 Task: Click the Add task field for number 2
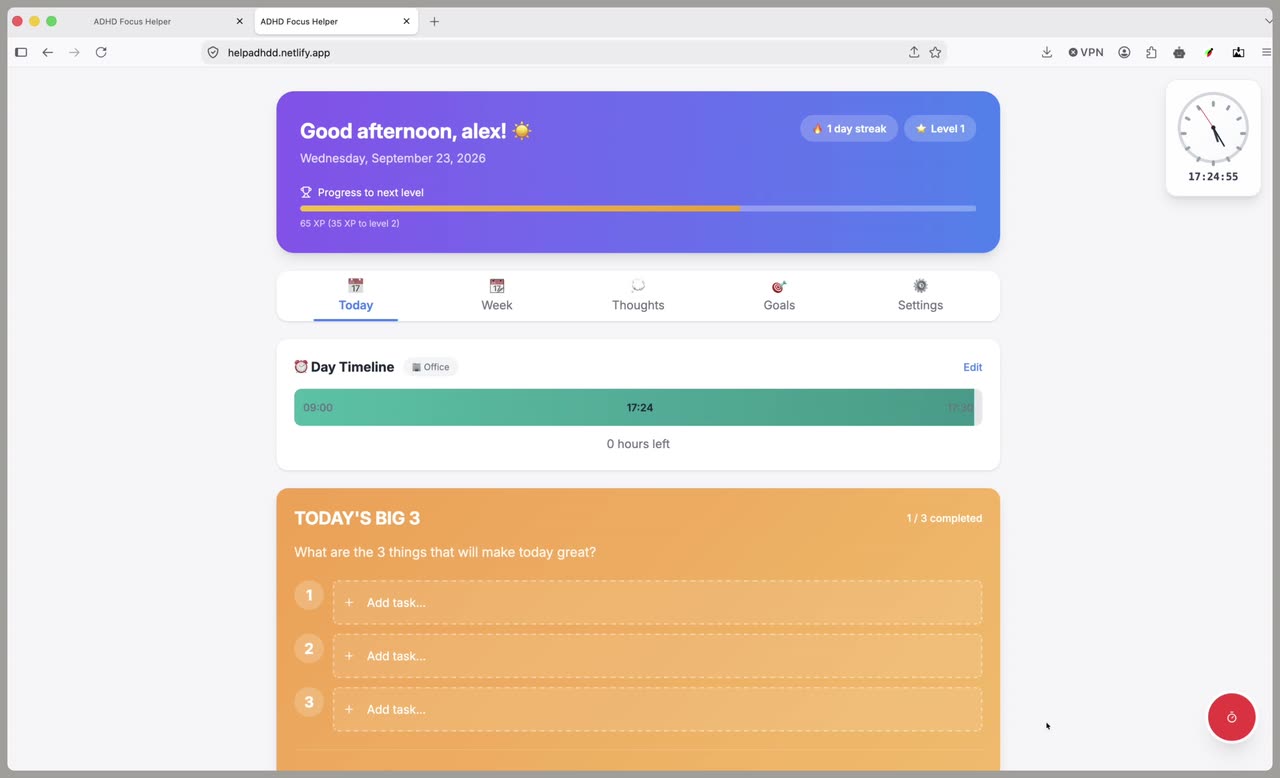[x=657, y=656]
